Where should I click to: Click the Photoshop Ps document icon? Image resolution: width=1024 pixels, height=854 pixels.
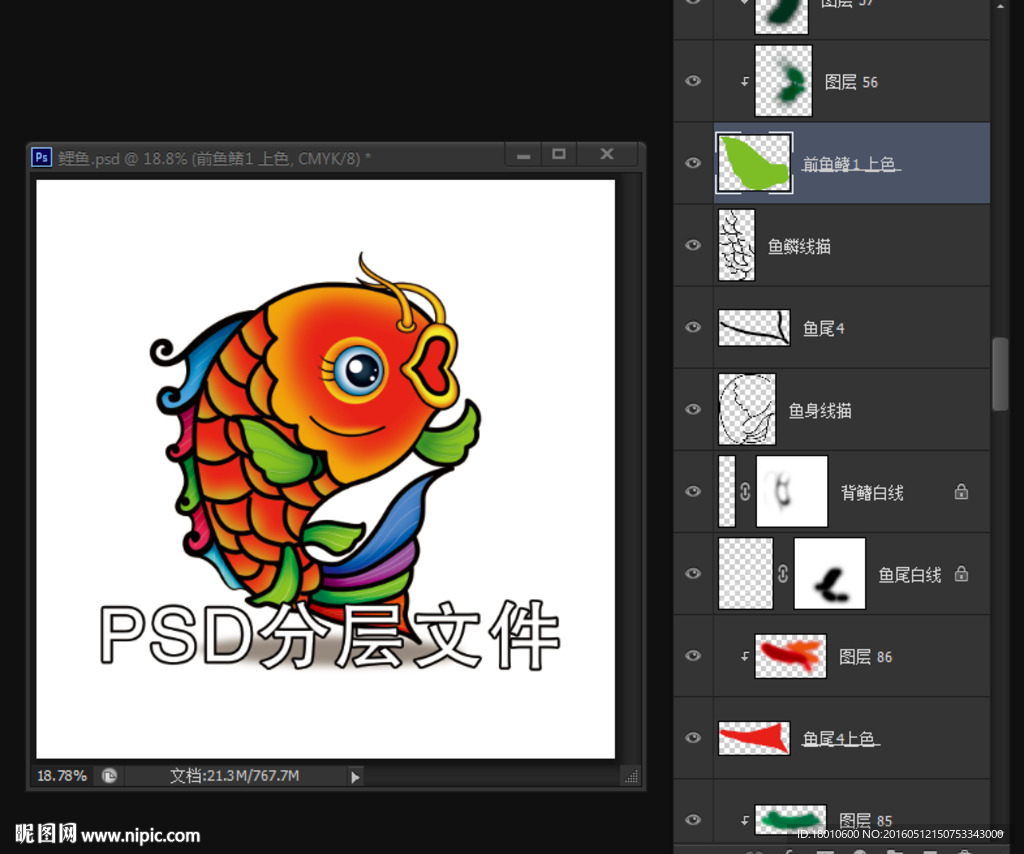tap(42, 157)
